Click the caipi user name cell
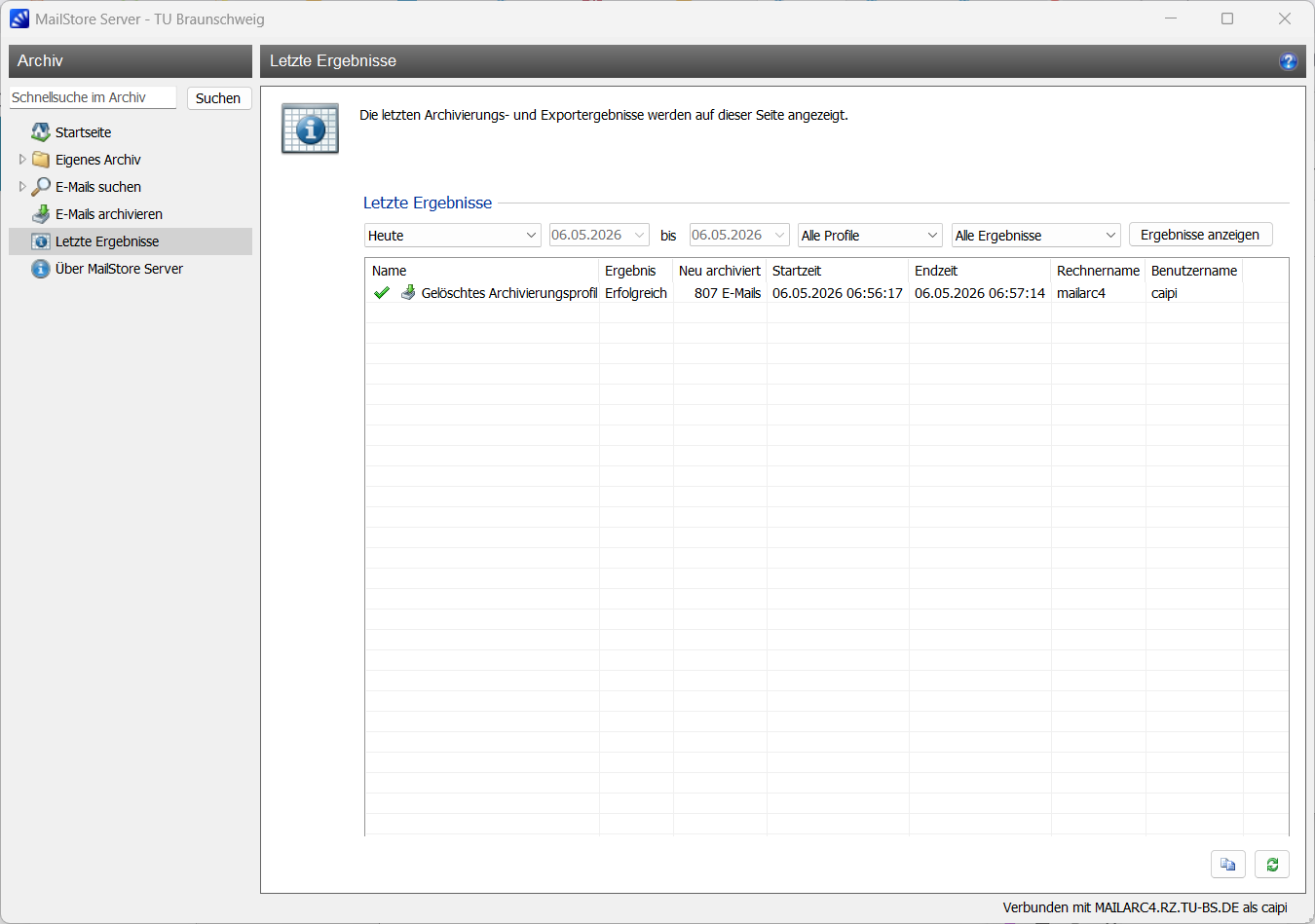The height and width of the screenshot is (924, 1315). coord(1164,293)
